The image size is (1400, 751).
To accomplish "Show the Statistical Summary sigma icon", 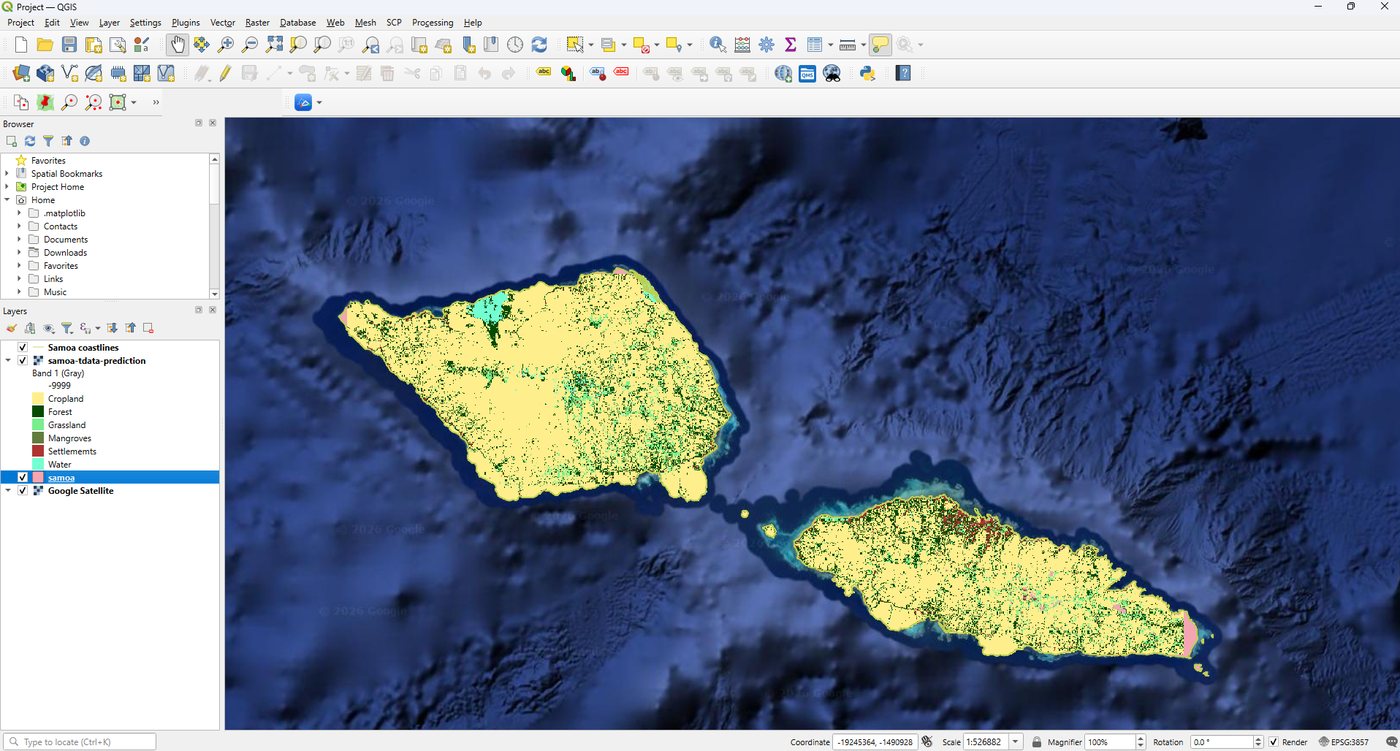I will pyautogui.click(x=790, y=44).
